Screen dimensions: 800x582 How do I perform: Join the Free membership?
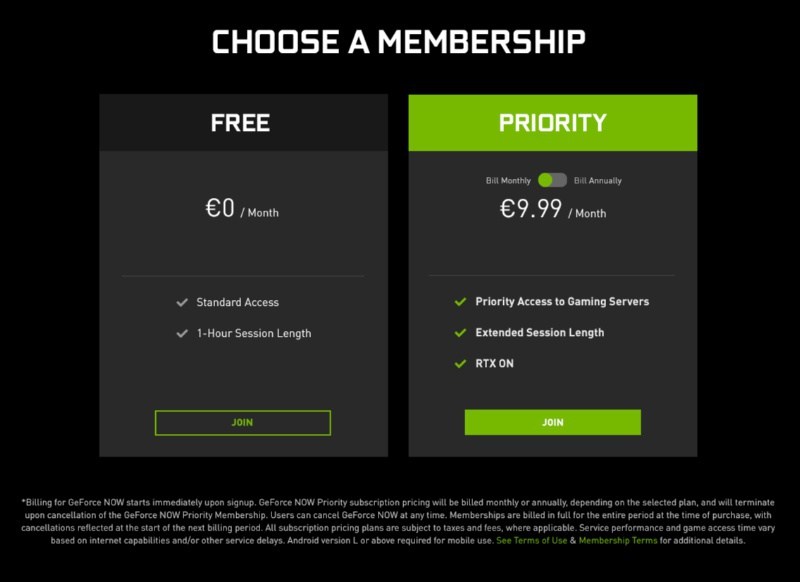click(x=242, y=423)
